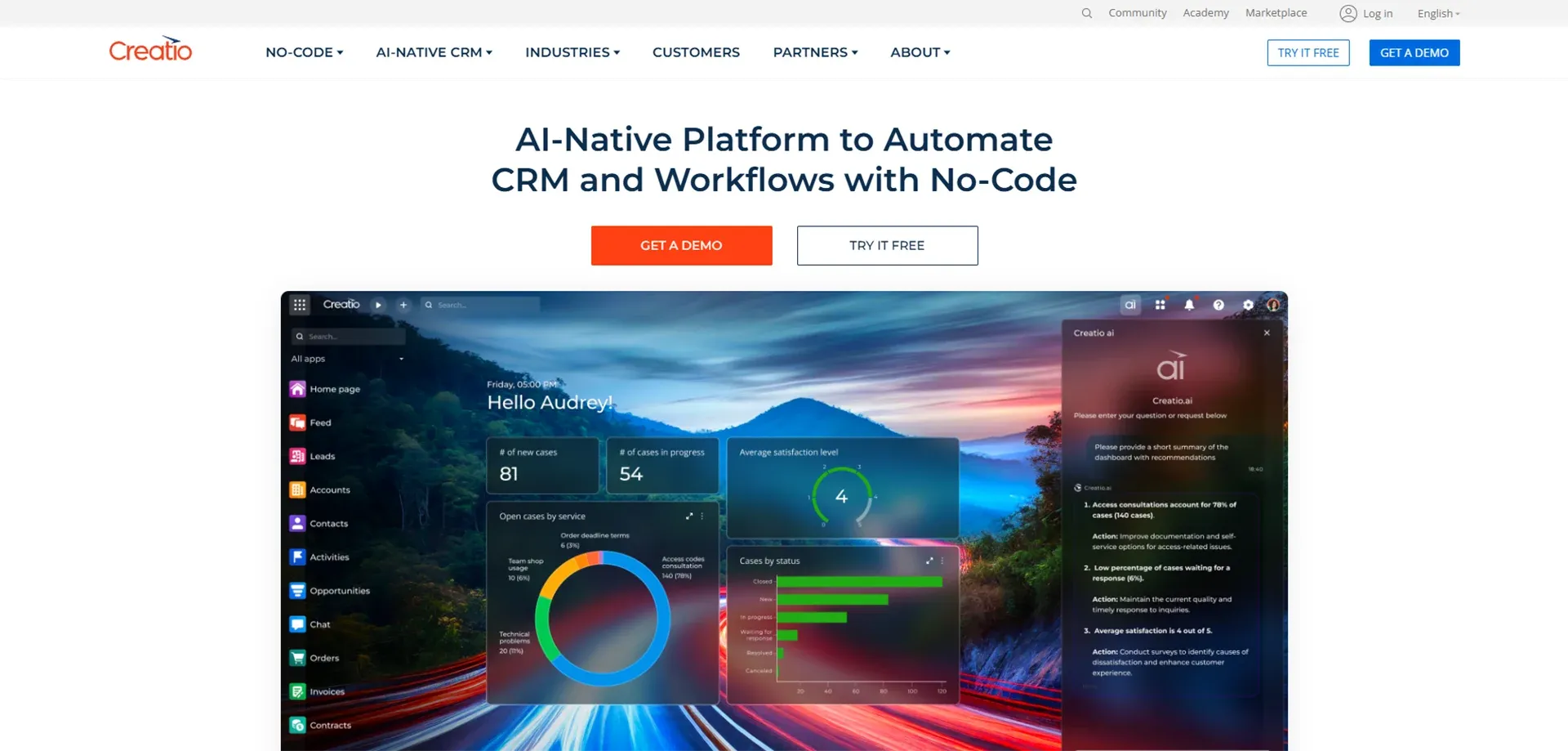Open the English language dropdown
This screenshot has height=751, width=1568.
[1438, 13]
